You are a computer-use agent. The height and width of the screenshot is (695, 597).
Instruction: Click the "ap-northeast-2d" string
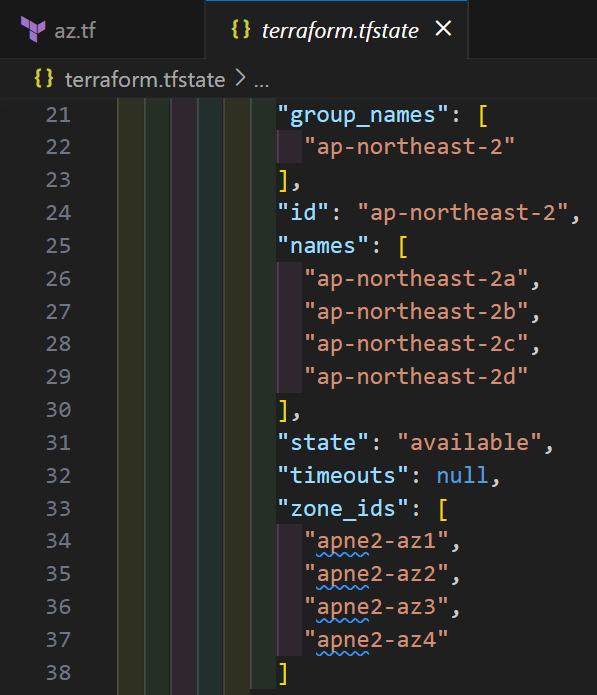(416, 377)
